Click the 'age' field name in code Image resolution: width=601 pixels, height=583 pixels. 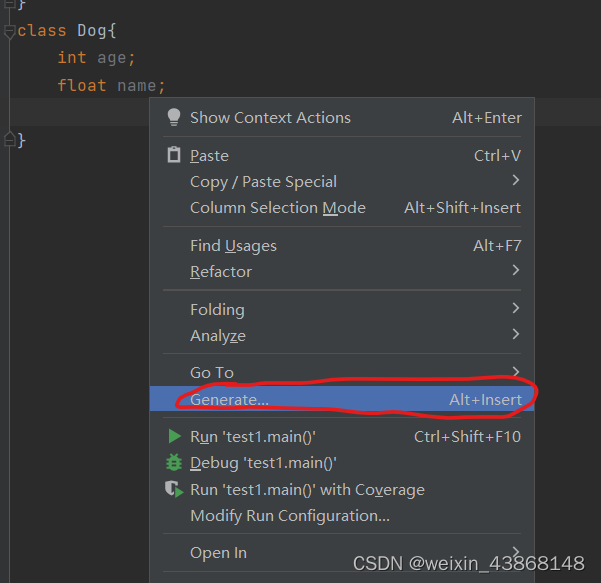tap(112, 58)
